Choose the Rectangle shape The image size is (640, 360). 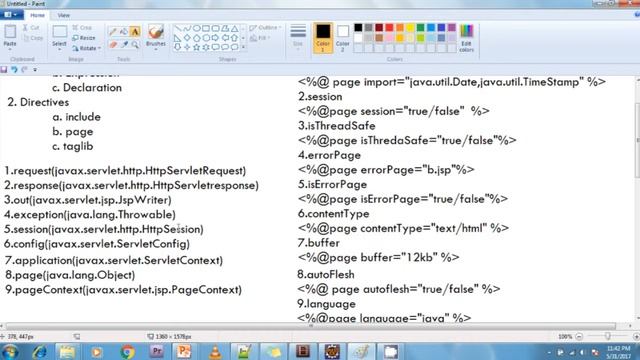pyautogui.click(x=206, y=29)
